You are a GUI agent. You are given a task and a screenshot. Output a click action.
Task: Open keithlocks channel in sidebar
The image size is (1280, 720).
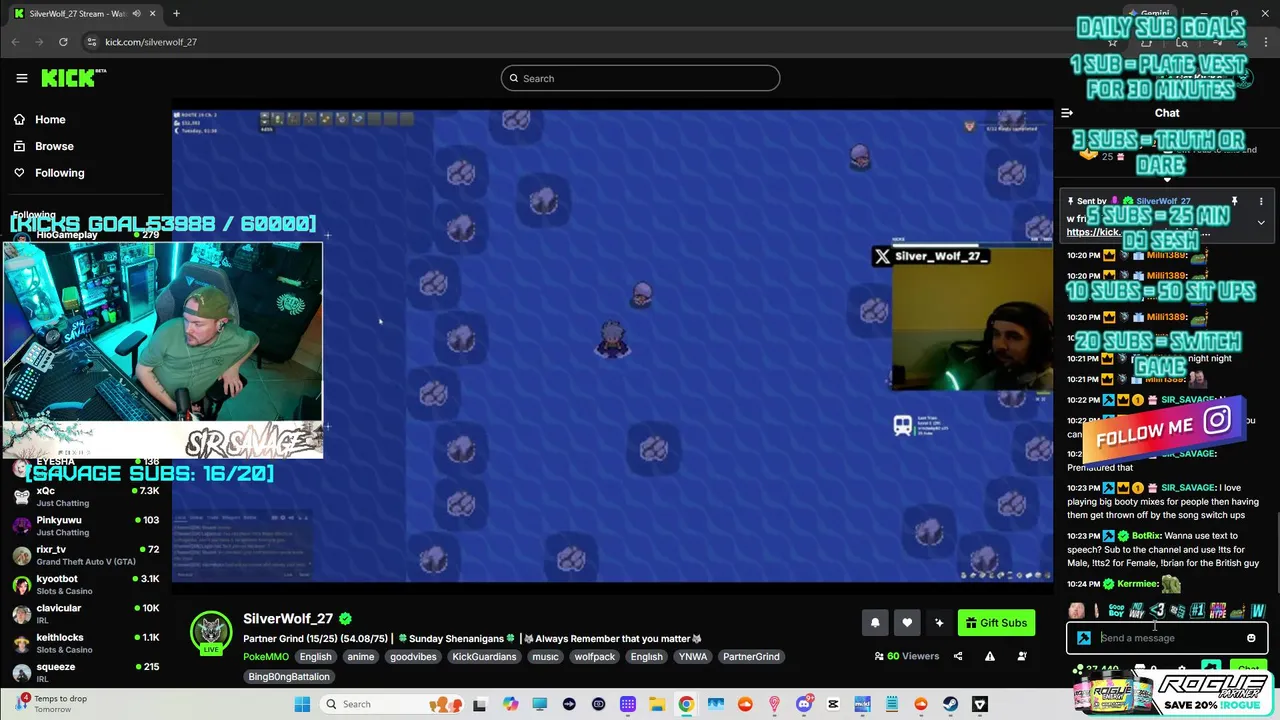click(x=85, y=643)
